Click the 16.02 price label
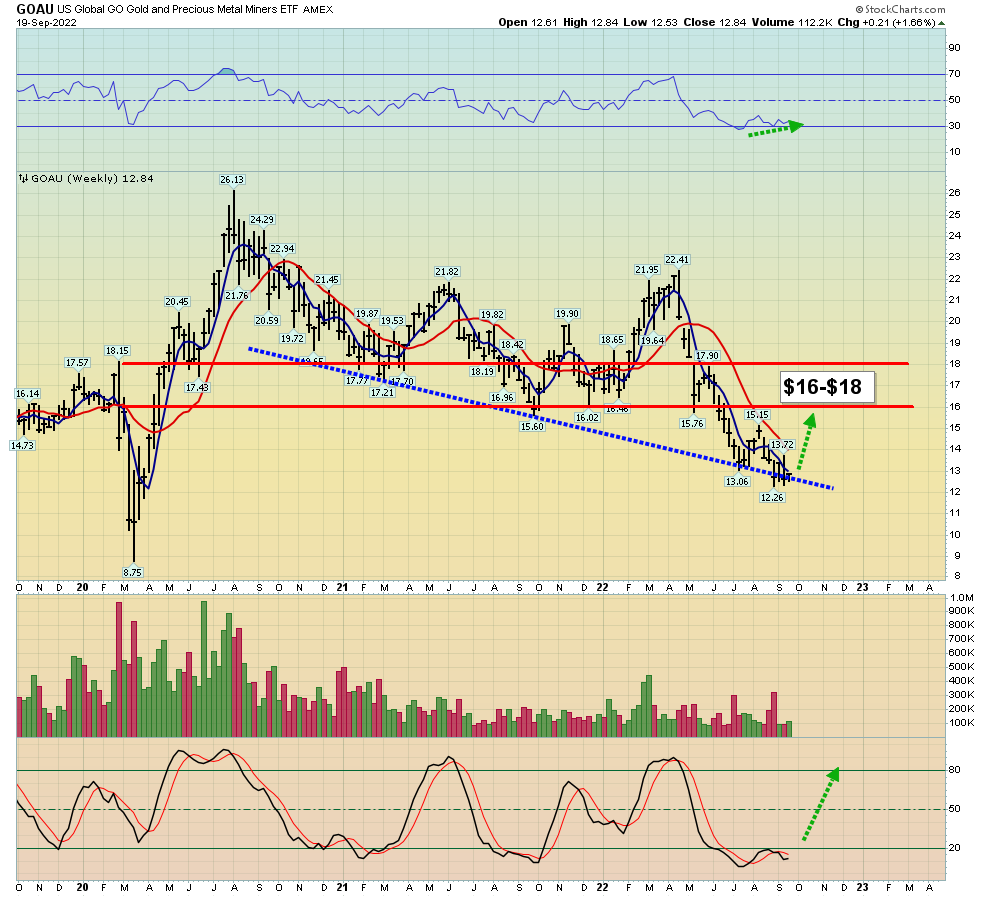990x897 pixels. click(587, 417)
